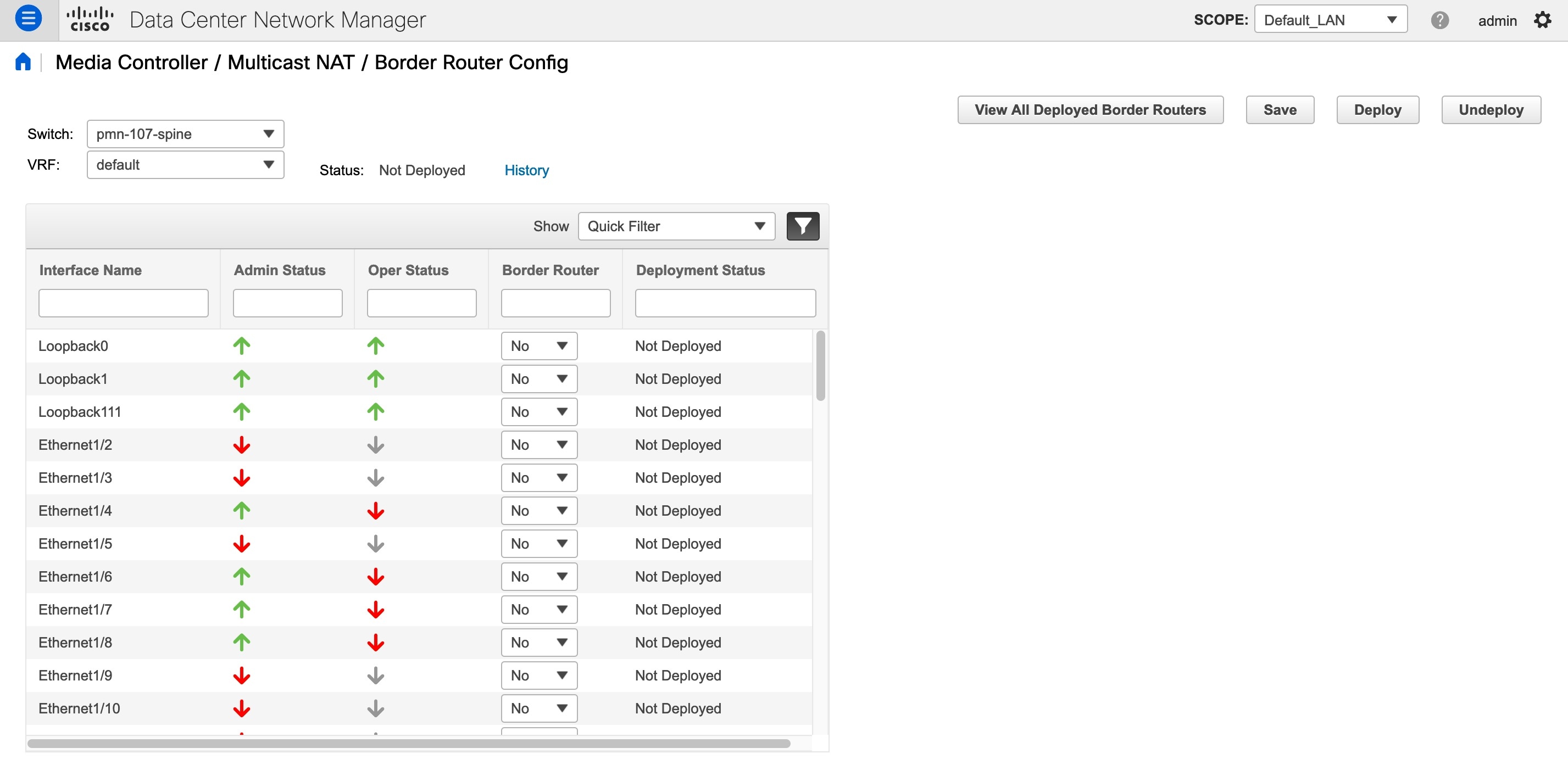The height and width of the screenshot is (759, 1568).
Task: Click View All Deployed Border Routers button
Action: tap(1090, 109)
